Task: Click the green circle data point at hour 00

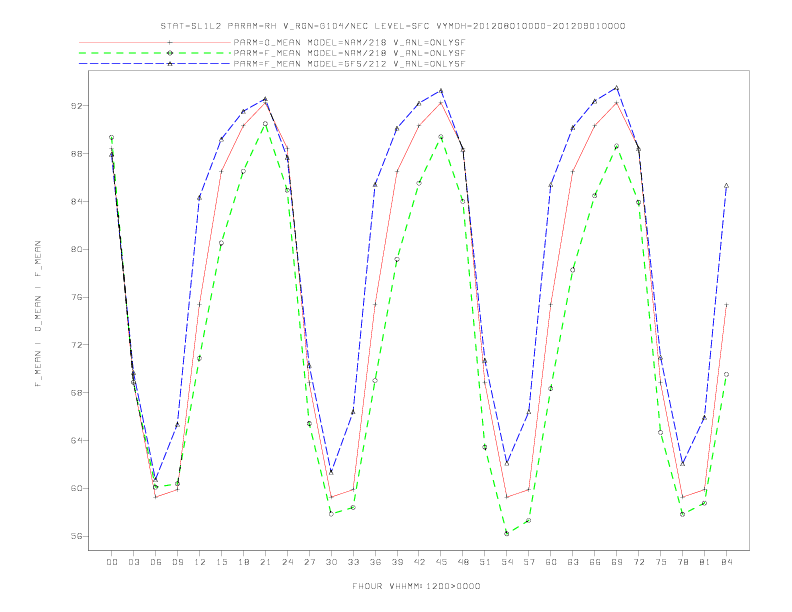Action: 112,137
